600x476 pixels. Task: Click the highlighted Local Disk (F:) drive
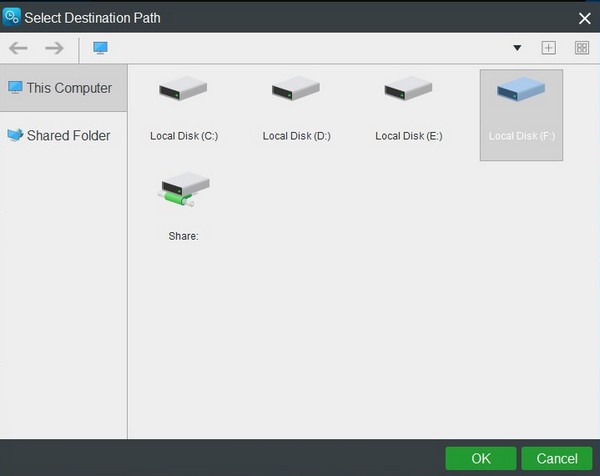coord(521,115)
